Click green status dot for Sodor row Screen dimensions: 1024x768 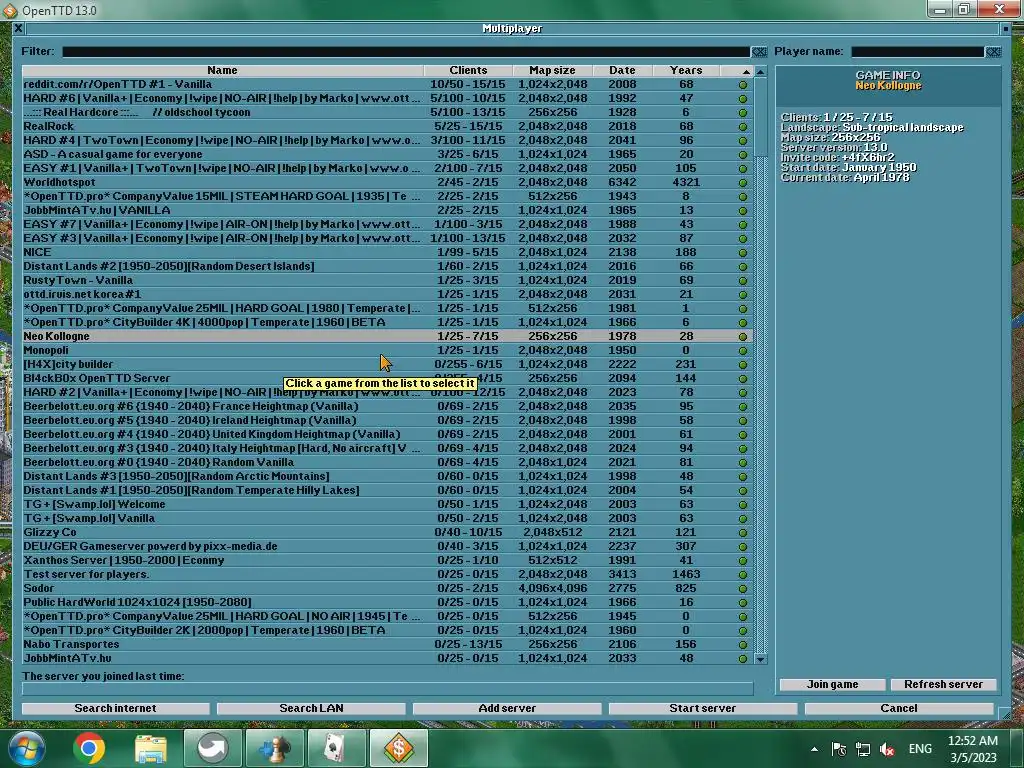coord(743,589)
